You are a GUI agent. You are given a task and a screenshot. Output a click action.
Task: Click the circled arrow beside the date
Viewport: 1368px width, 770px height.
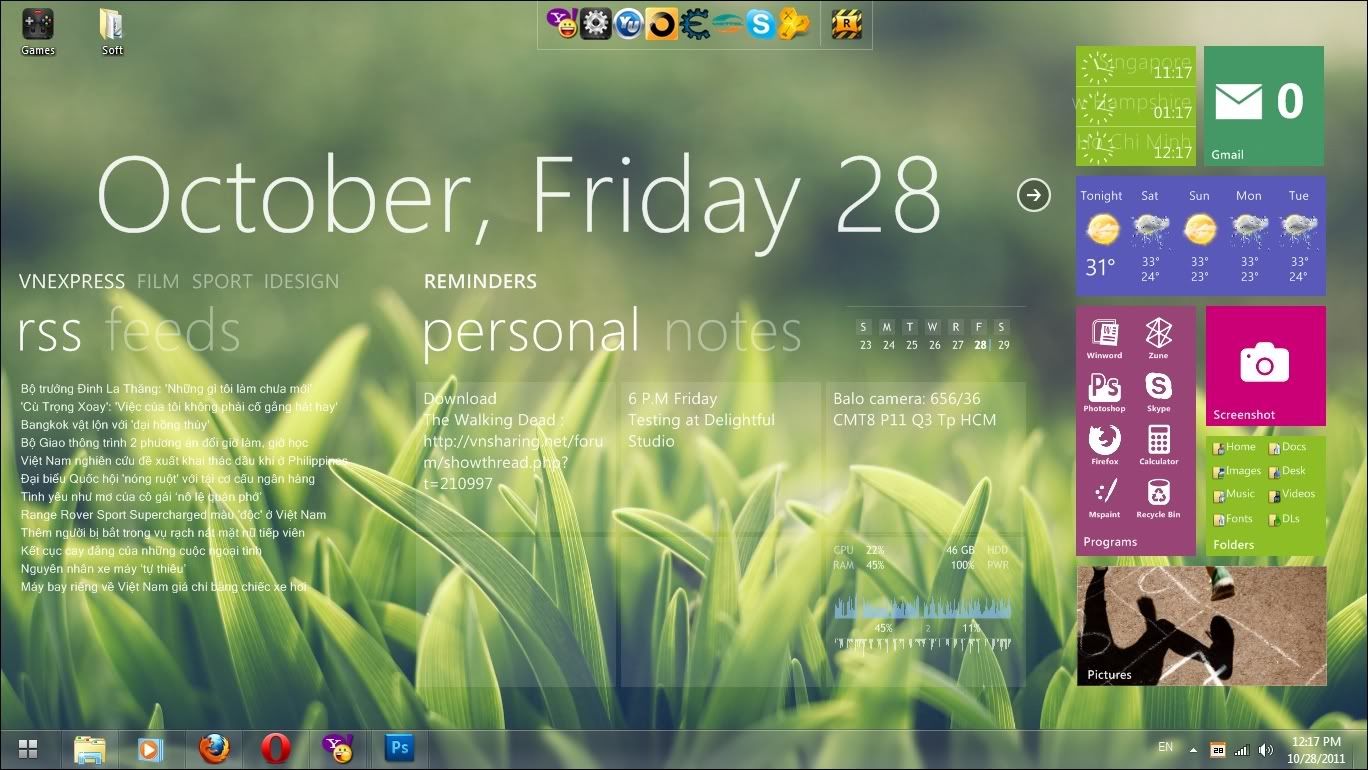pyautogui.click(x=1034, y=195)
